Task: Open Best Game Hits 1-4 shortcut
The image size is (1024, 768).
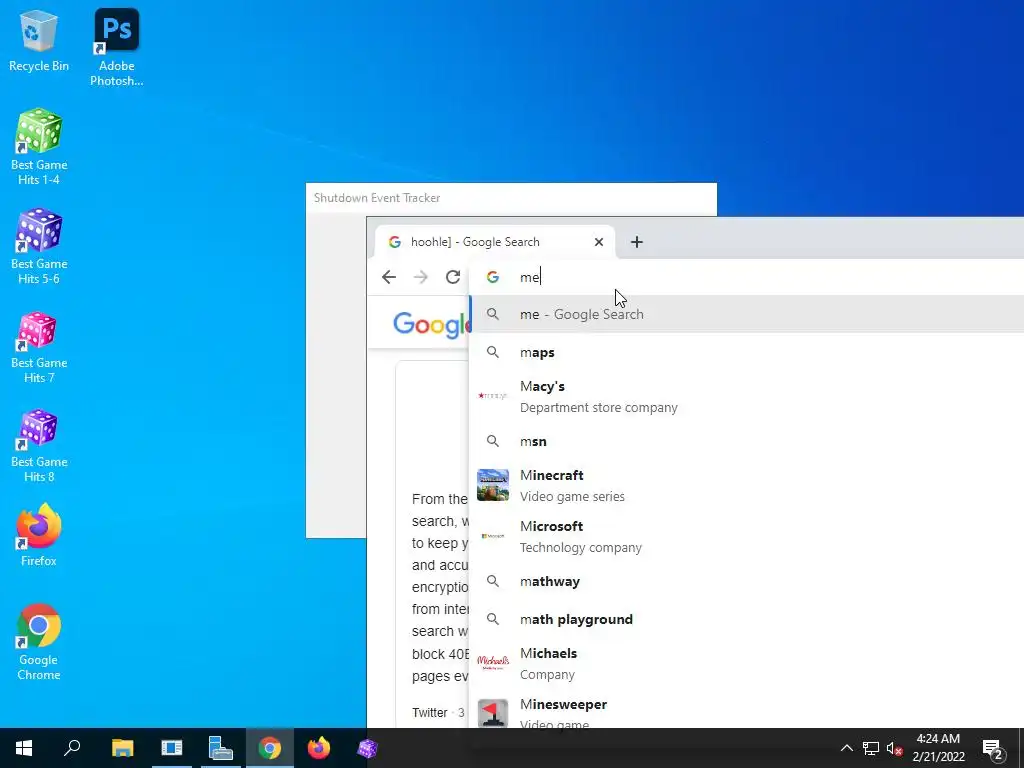Action: coord(39,147)
